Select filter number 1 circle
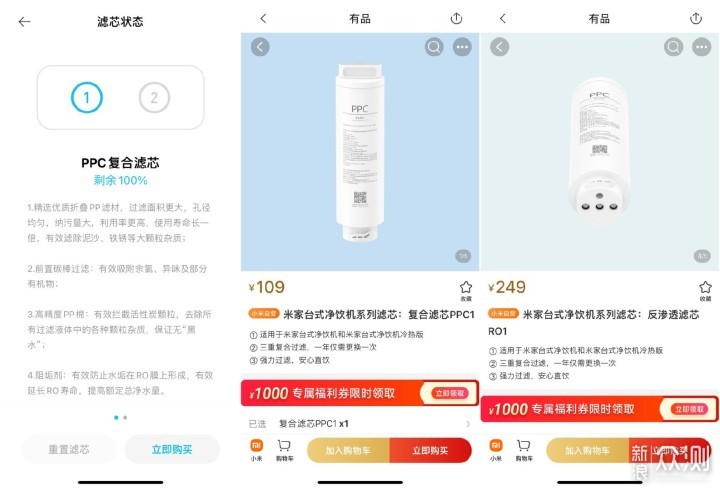 point(87,97)
